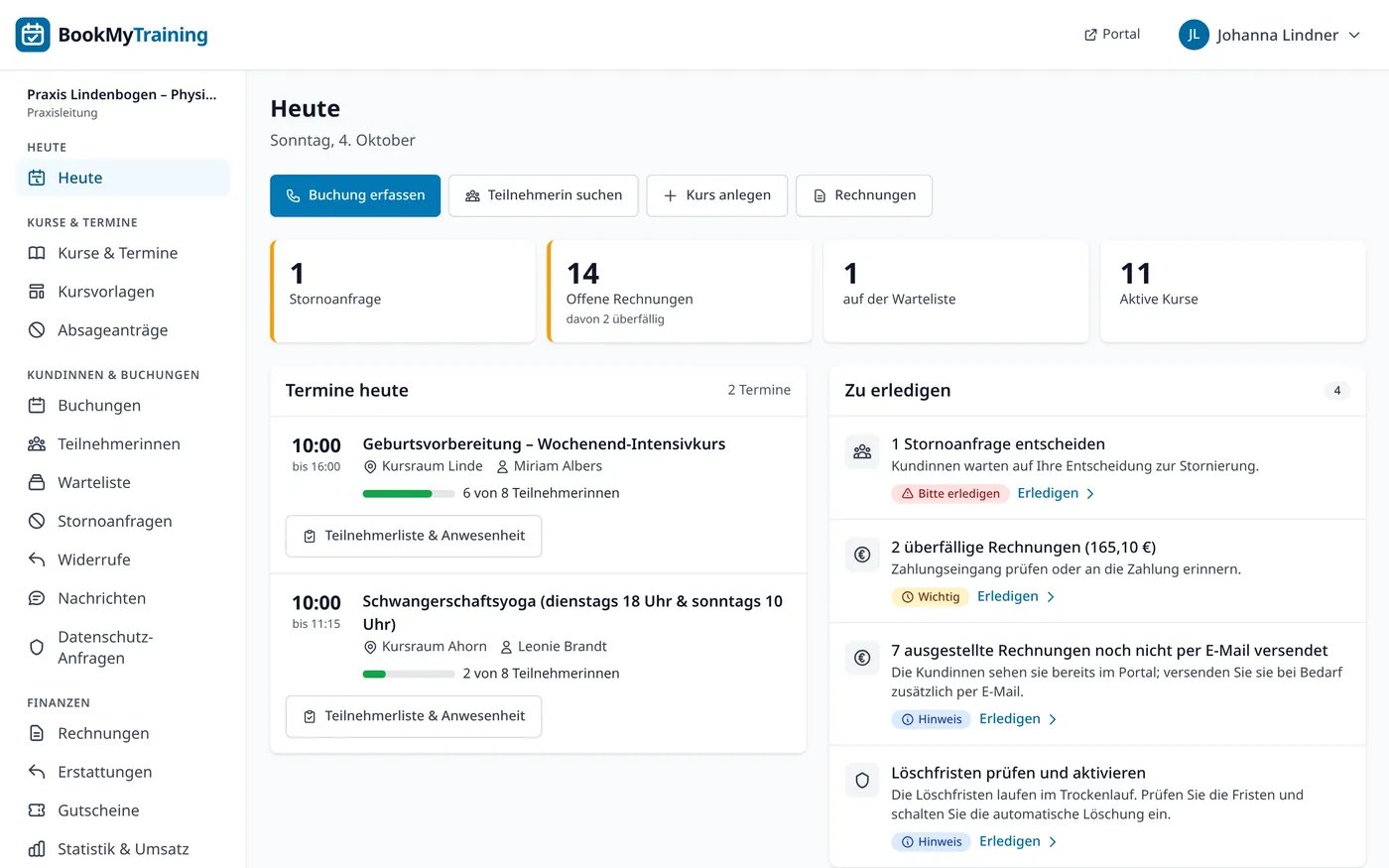Click the shield icon beside Datenschutz-Anfragen
The height and width of the screenshot is (868, 1389).
[x=37, y=648]
